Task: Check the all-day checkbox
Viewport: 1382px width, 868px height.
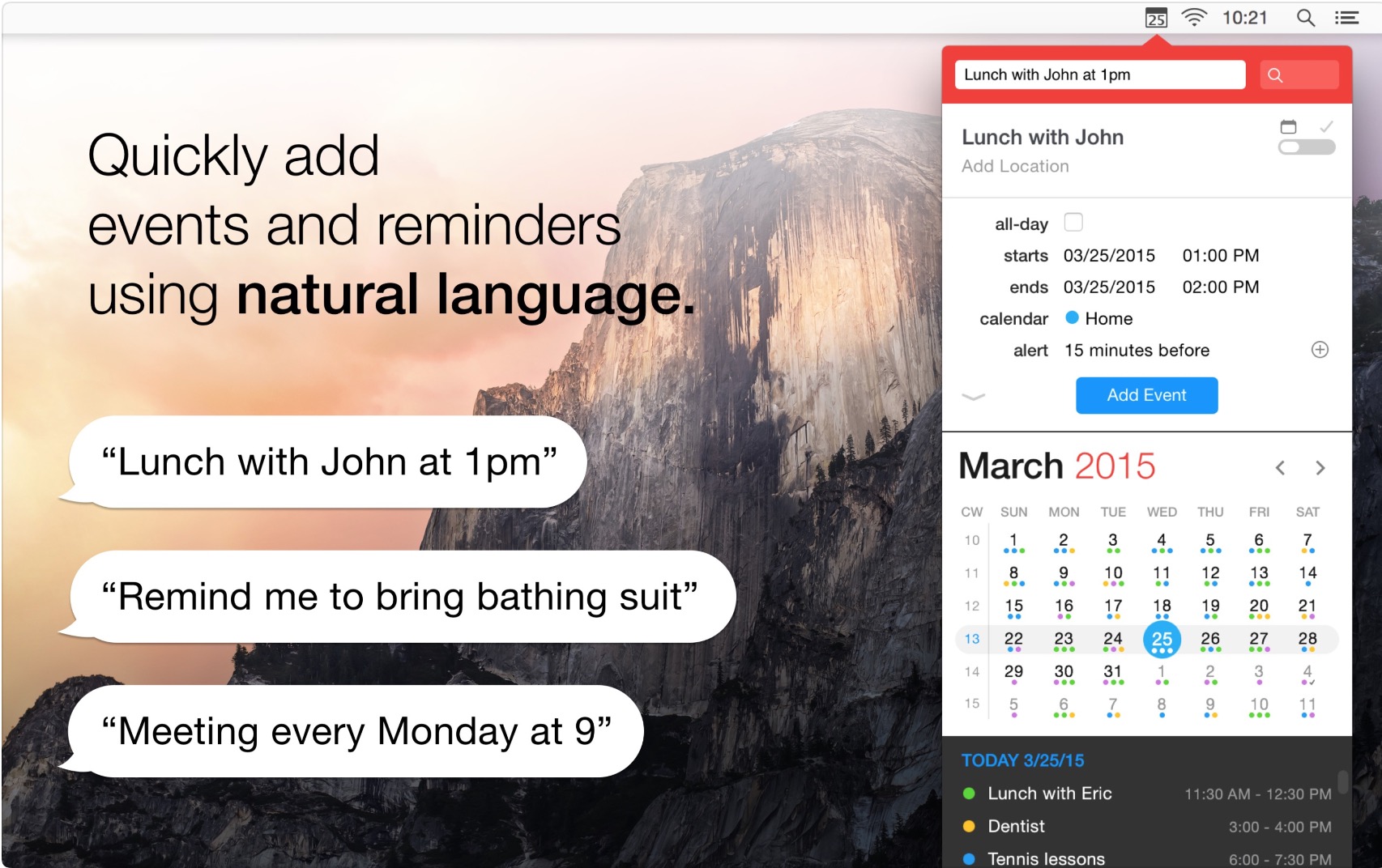Action: tap(1073, 222)
